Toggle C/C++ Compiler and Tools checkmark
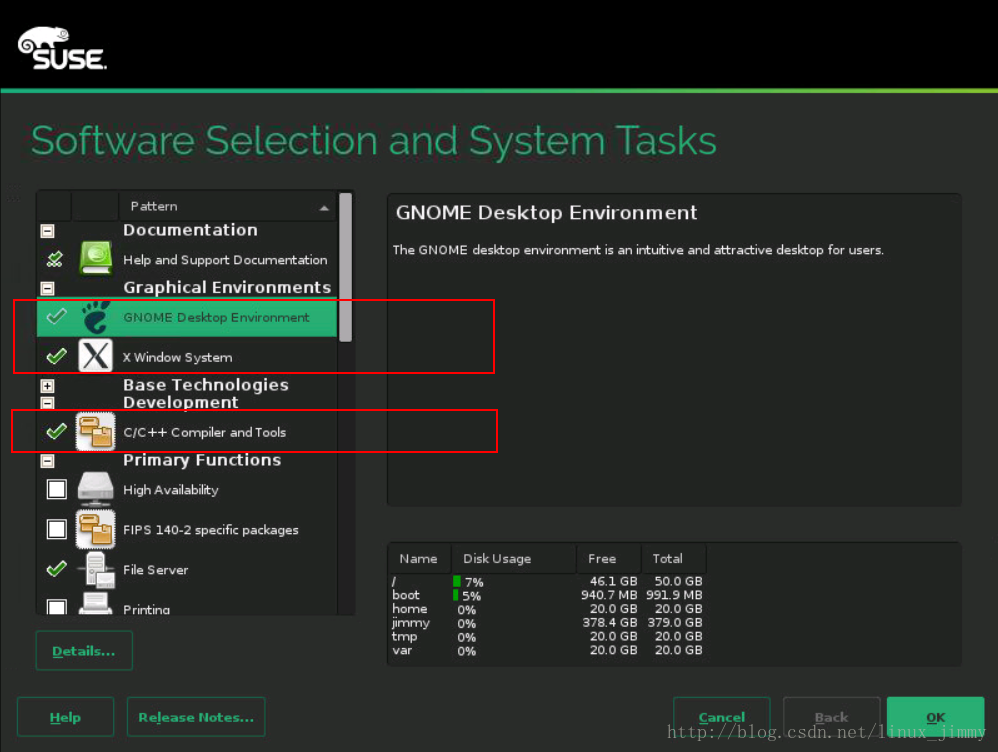 tap(57, 431)
